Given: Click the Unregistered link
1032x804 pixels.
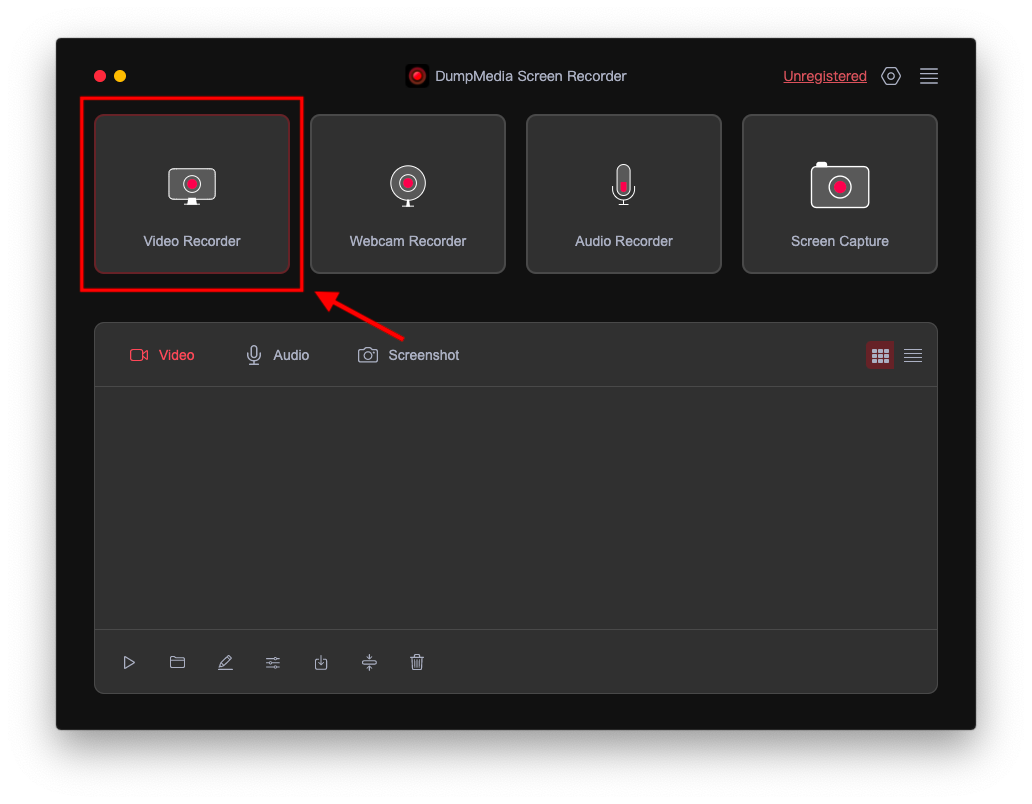Looking at the screenshot, I should pos(825,76).
